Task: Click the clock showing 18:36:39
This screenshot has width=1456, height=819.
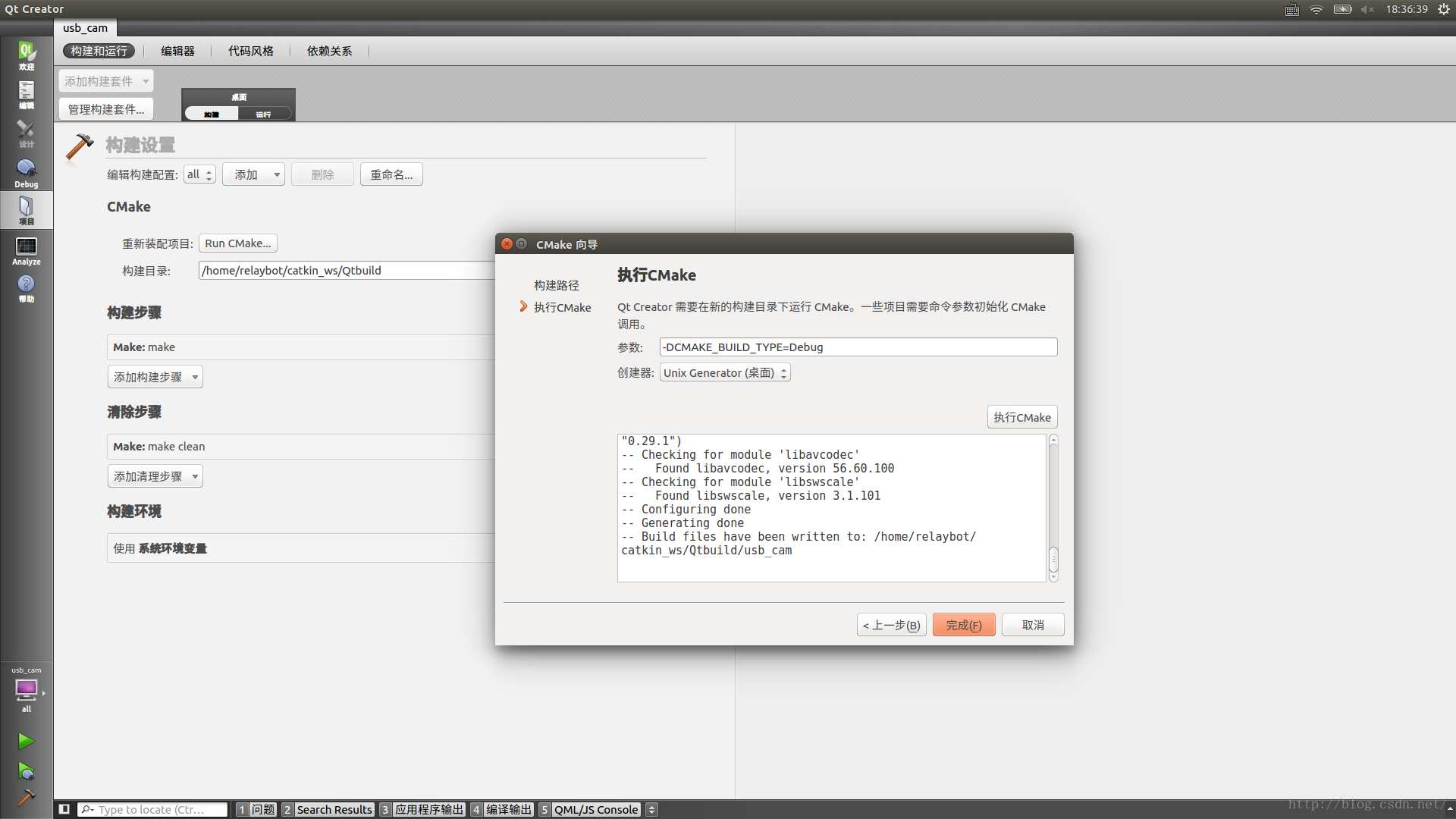Action: tap(1407, 9)
